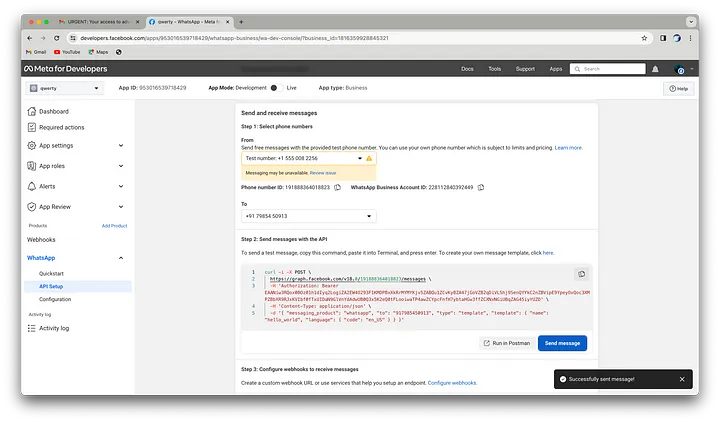The width and height of the screenshot is (720, 423).
Task: Open the profile avatar menu
Action: coord(679,69)
